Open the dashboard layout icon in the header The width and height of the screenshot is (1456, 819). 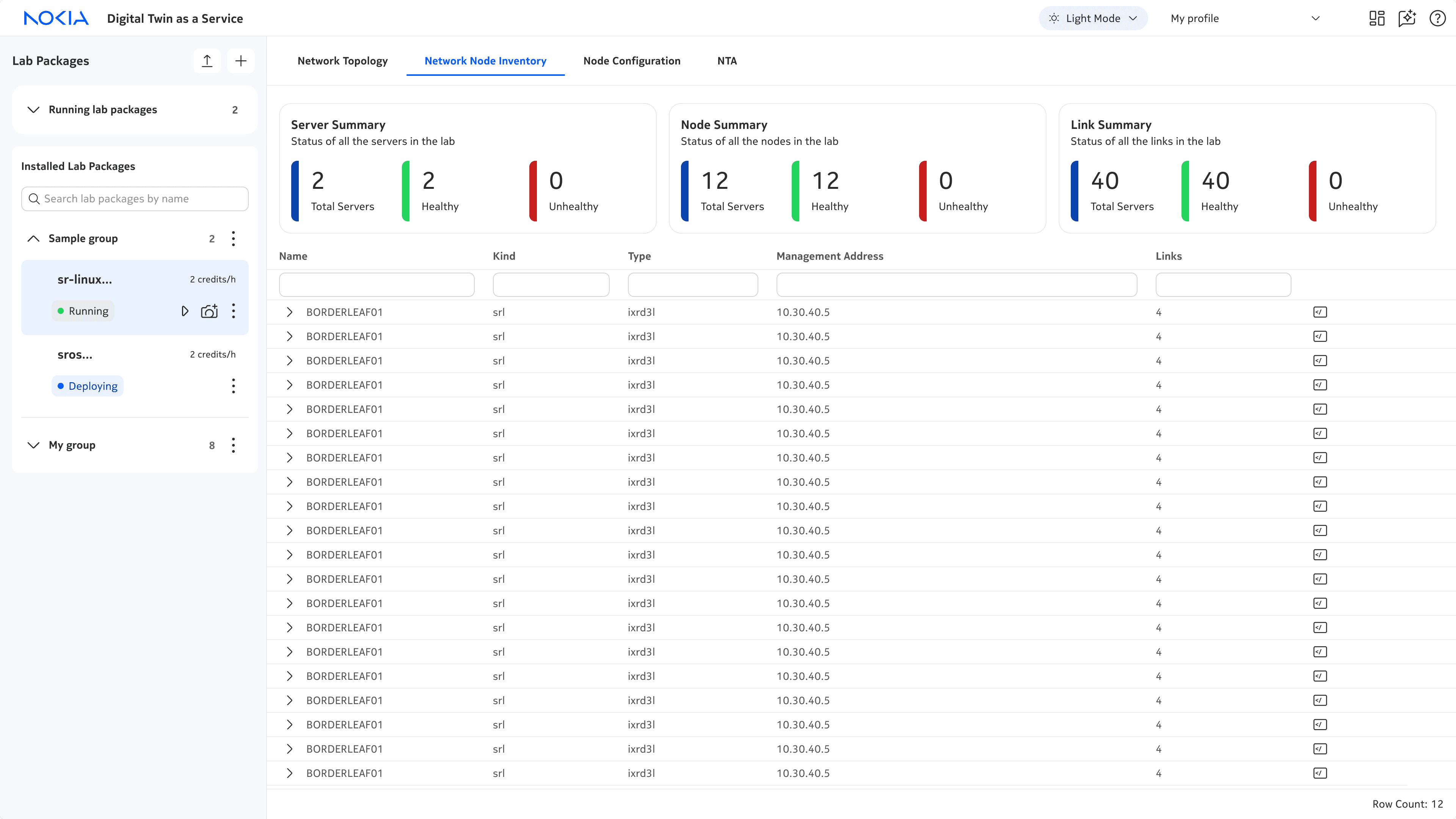(x=1377, y=18)
